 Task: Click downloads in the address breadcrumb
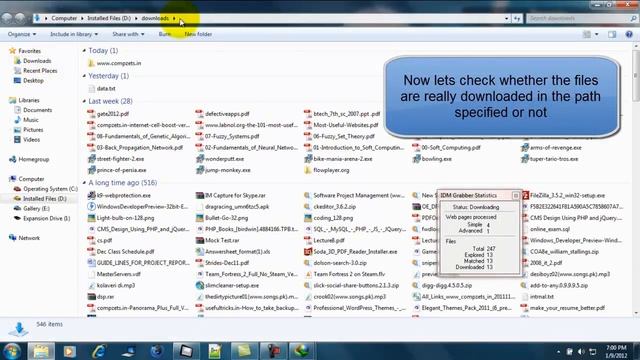pyautogui.click(x=155, y=18)
